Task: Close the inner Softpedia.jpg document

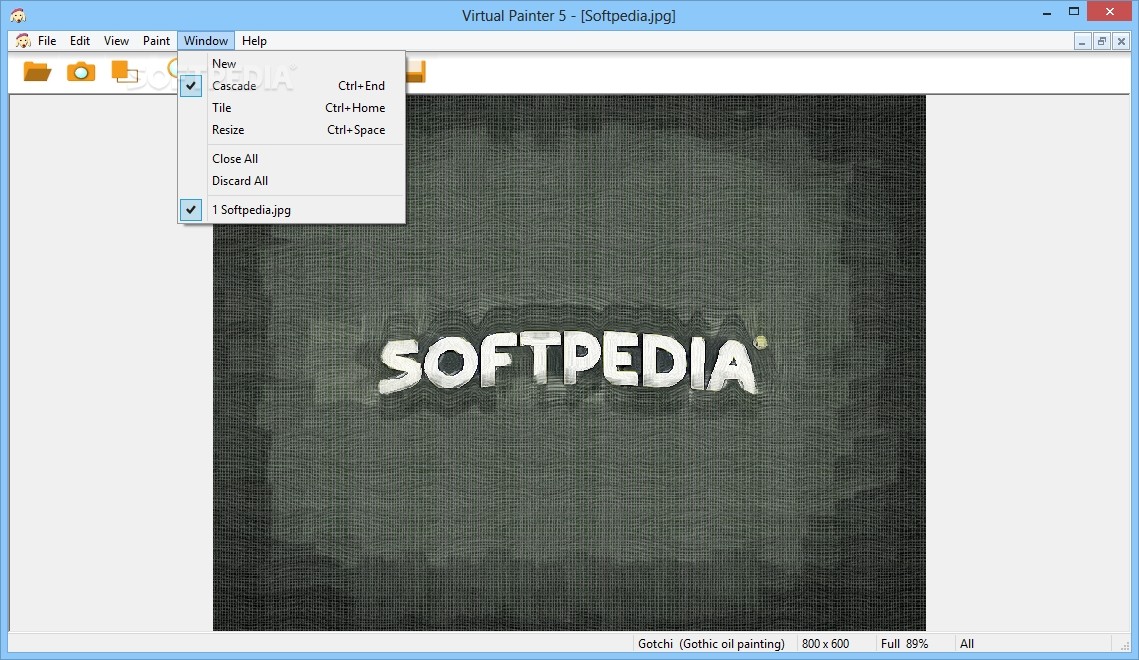Action: click(1122, 41)
